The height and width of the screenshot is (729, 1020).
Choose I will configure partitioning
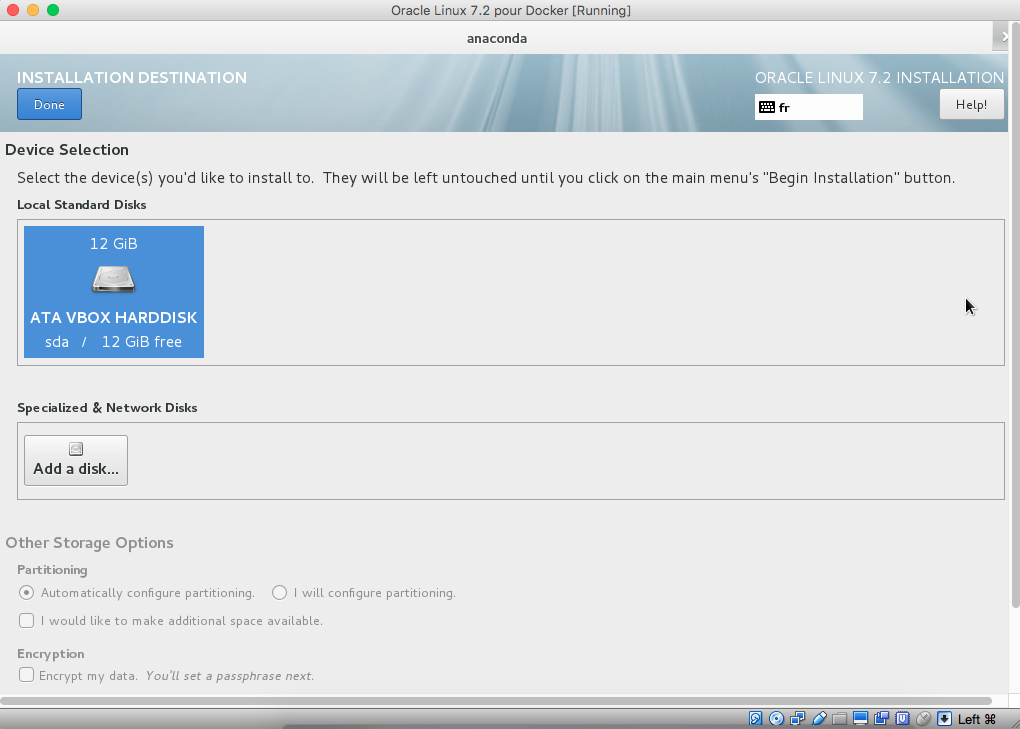pos(280,593)
